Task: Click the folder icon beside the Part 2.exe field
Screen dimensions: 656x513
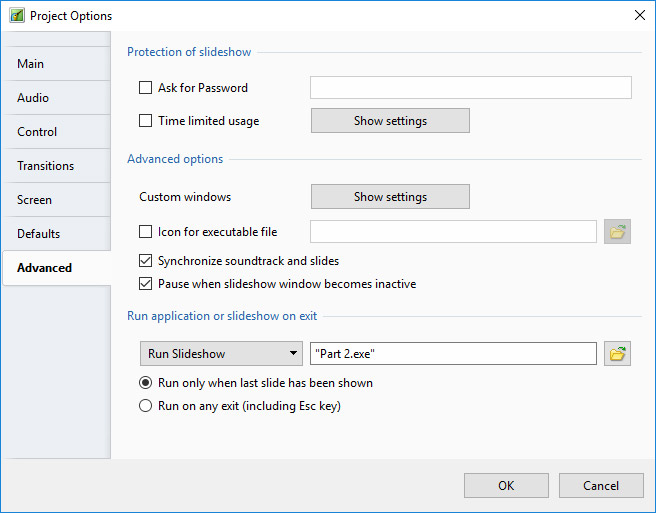Action: point(617,354)
